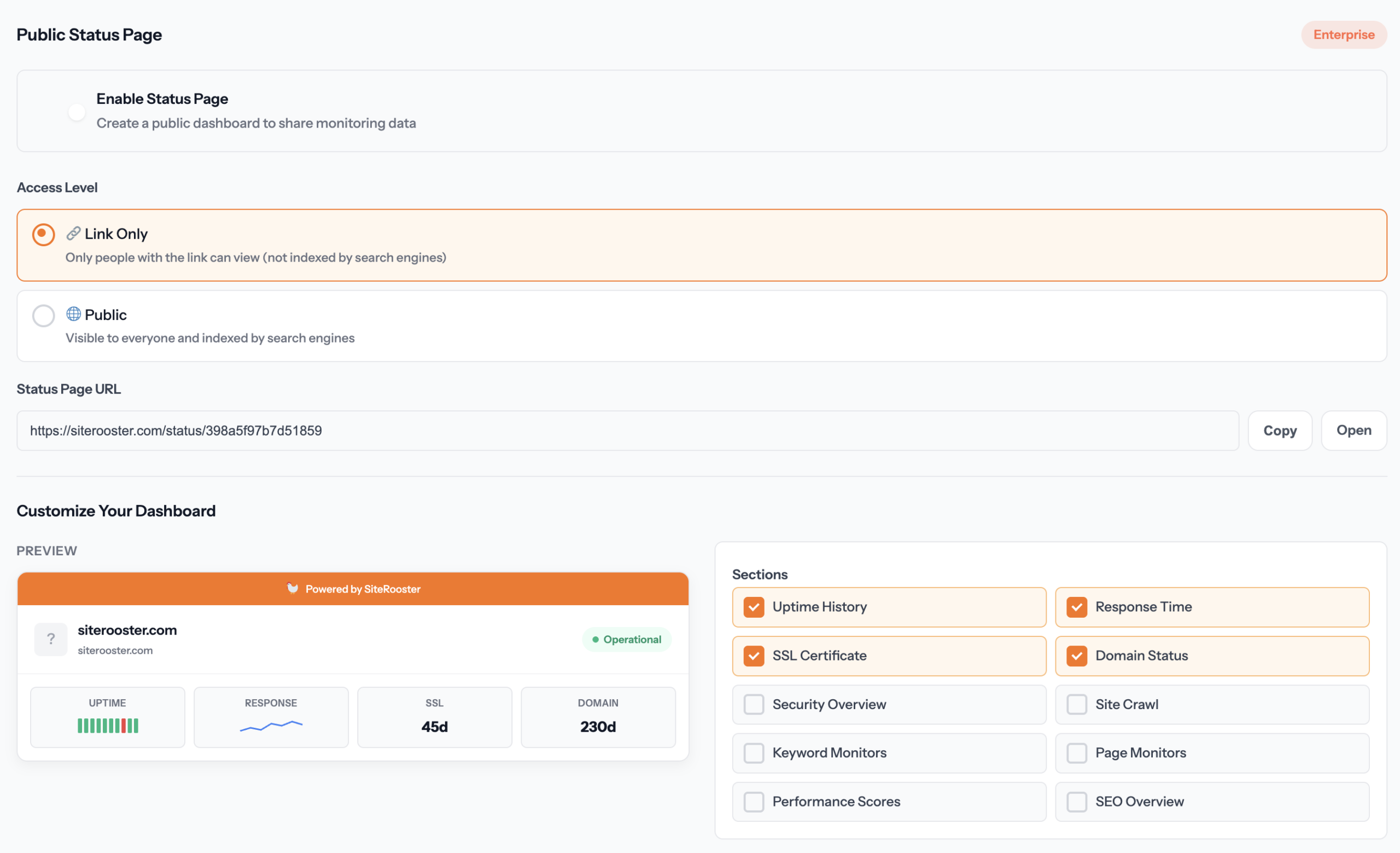1400x853 pixels.
Task: Click the question mark site avatar placeholder
Action: point(50,639)
